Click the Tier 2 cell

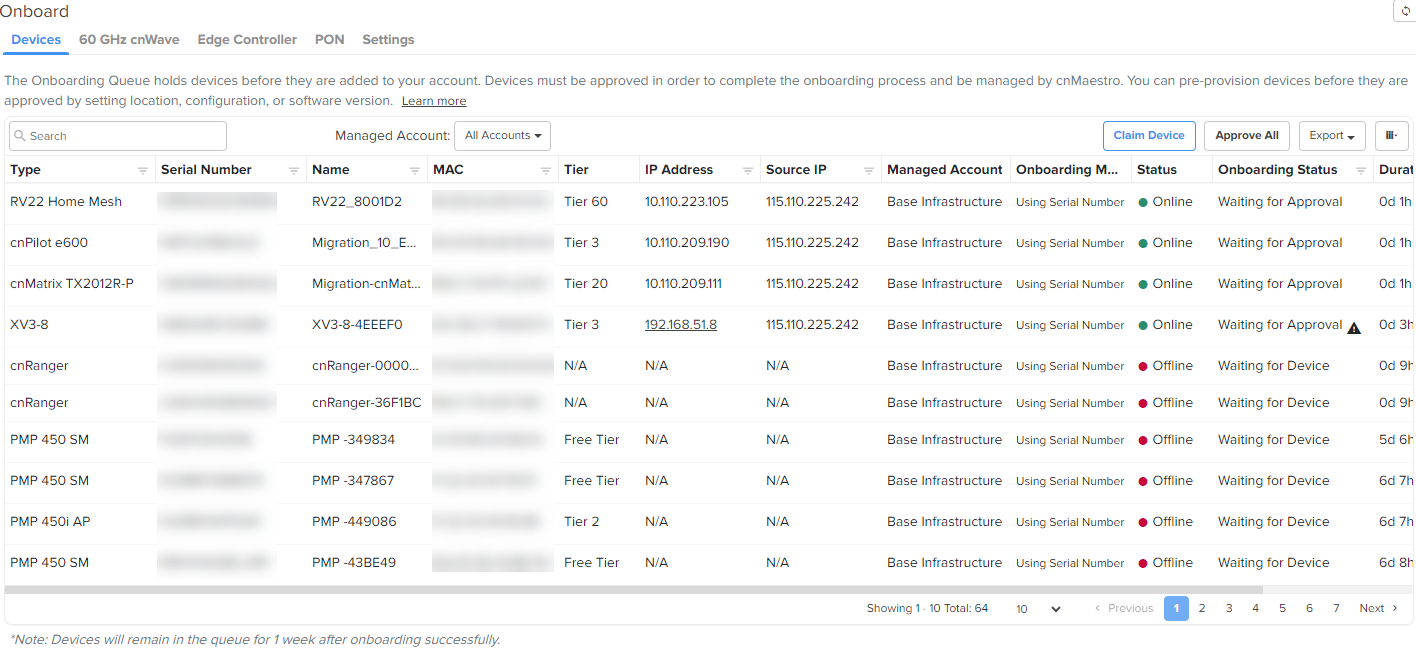[x=582, y=522]
